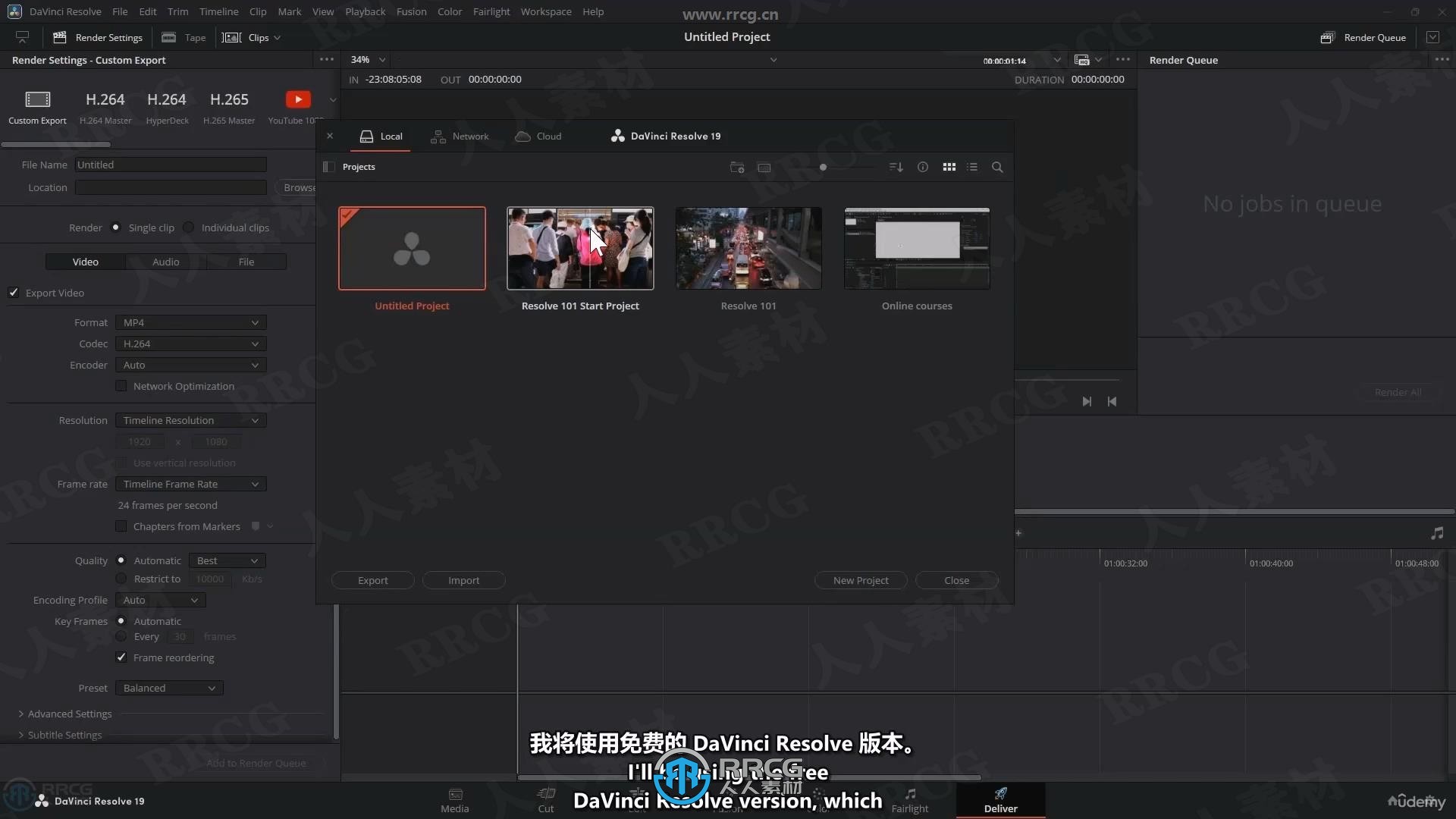Image resolution: width=1456 pixels, height=819 pixels.
Task: Select Single clip render option
Action: (x=115, y=227)
